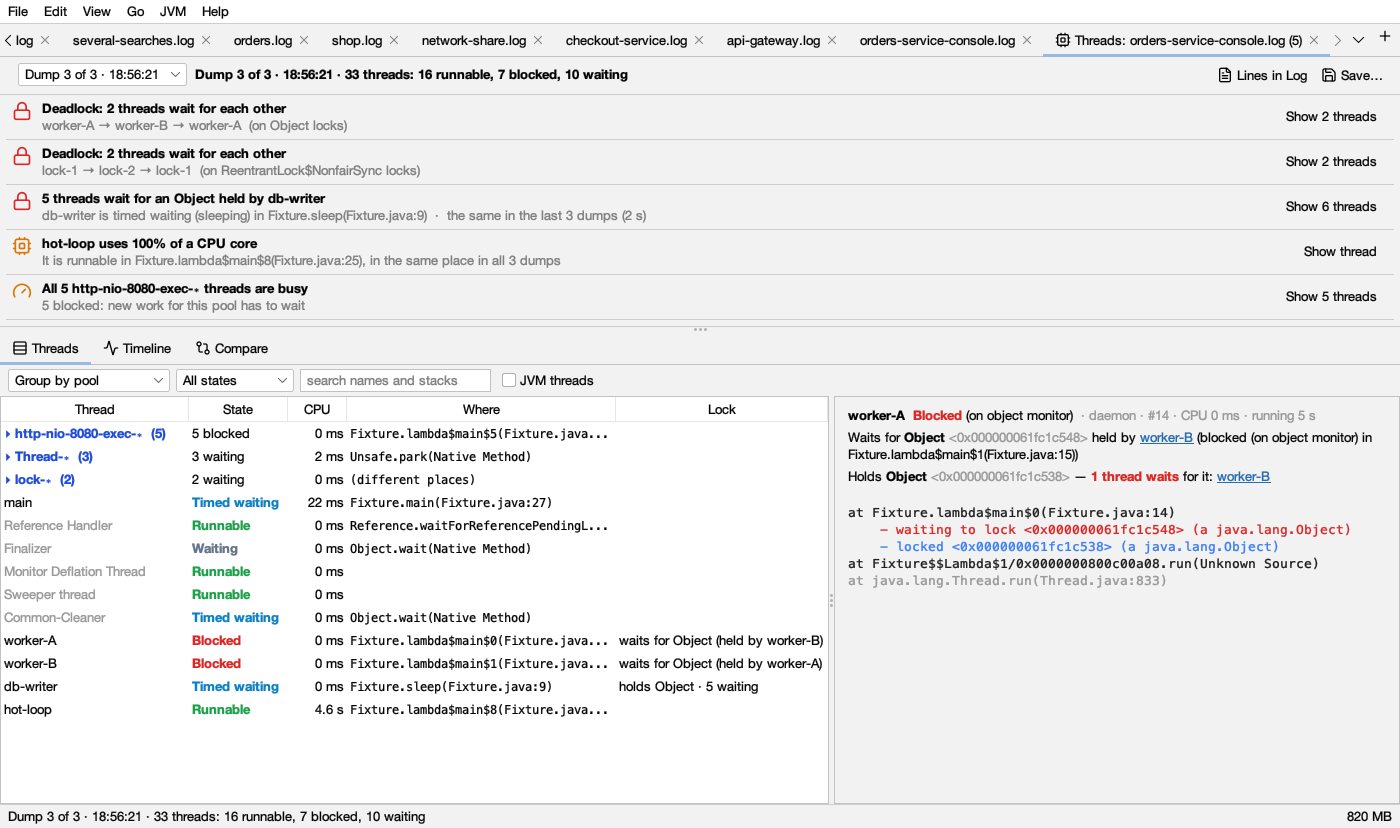Click the CPU chip icon beside hot-loop issue
The height and width of the screenshot is (828, 1400).
pos(21,246)
